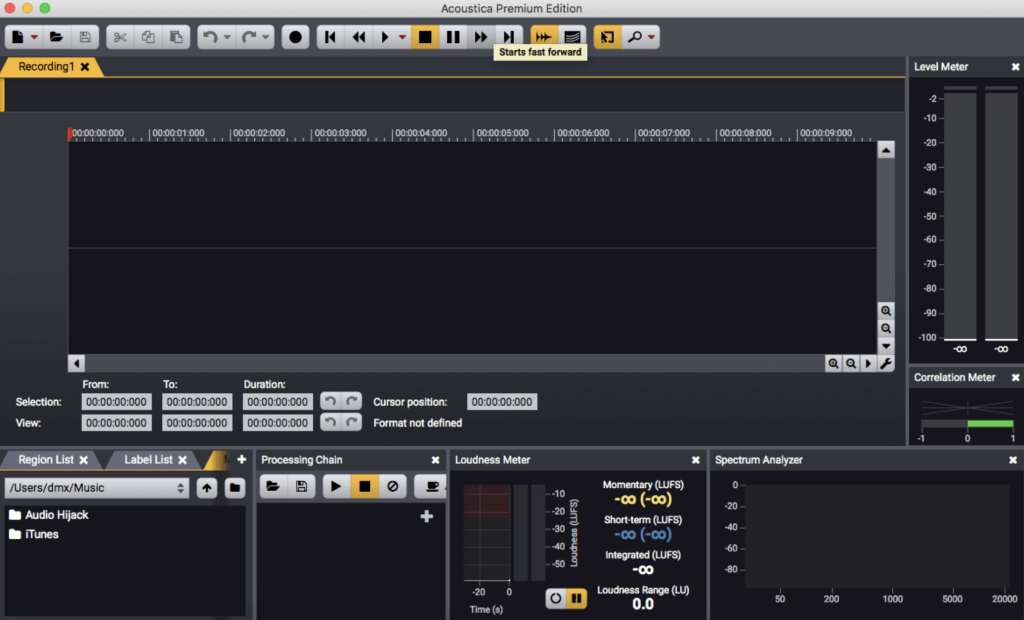Close the Label List tab
Image resolution: width=1024 pixels, height=620 pixels.
[x=183, y=460]
